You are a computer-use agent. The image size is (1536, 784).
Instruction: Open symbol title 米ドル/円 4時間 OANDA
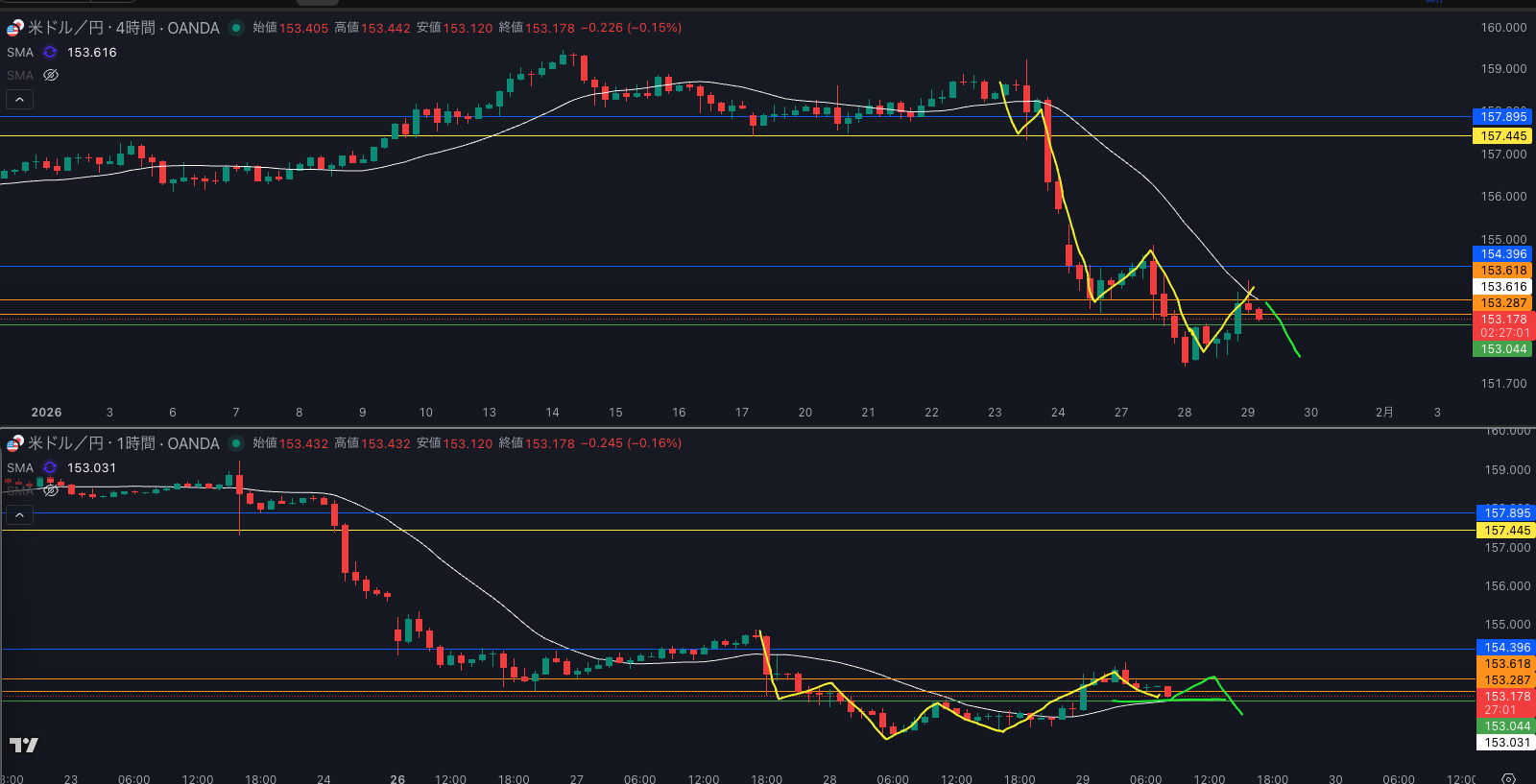click(123, 28)
